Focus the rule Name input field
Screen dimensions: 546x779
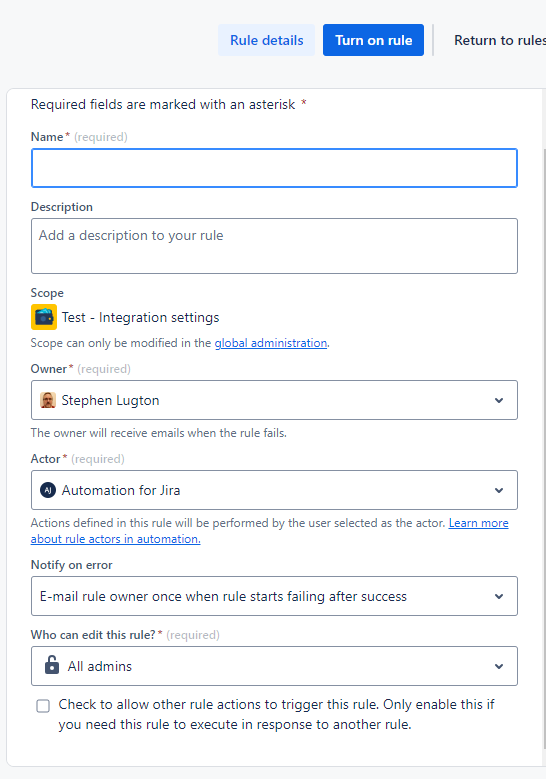(274, 168)
